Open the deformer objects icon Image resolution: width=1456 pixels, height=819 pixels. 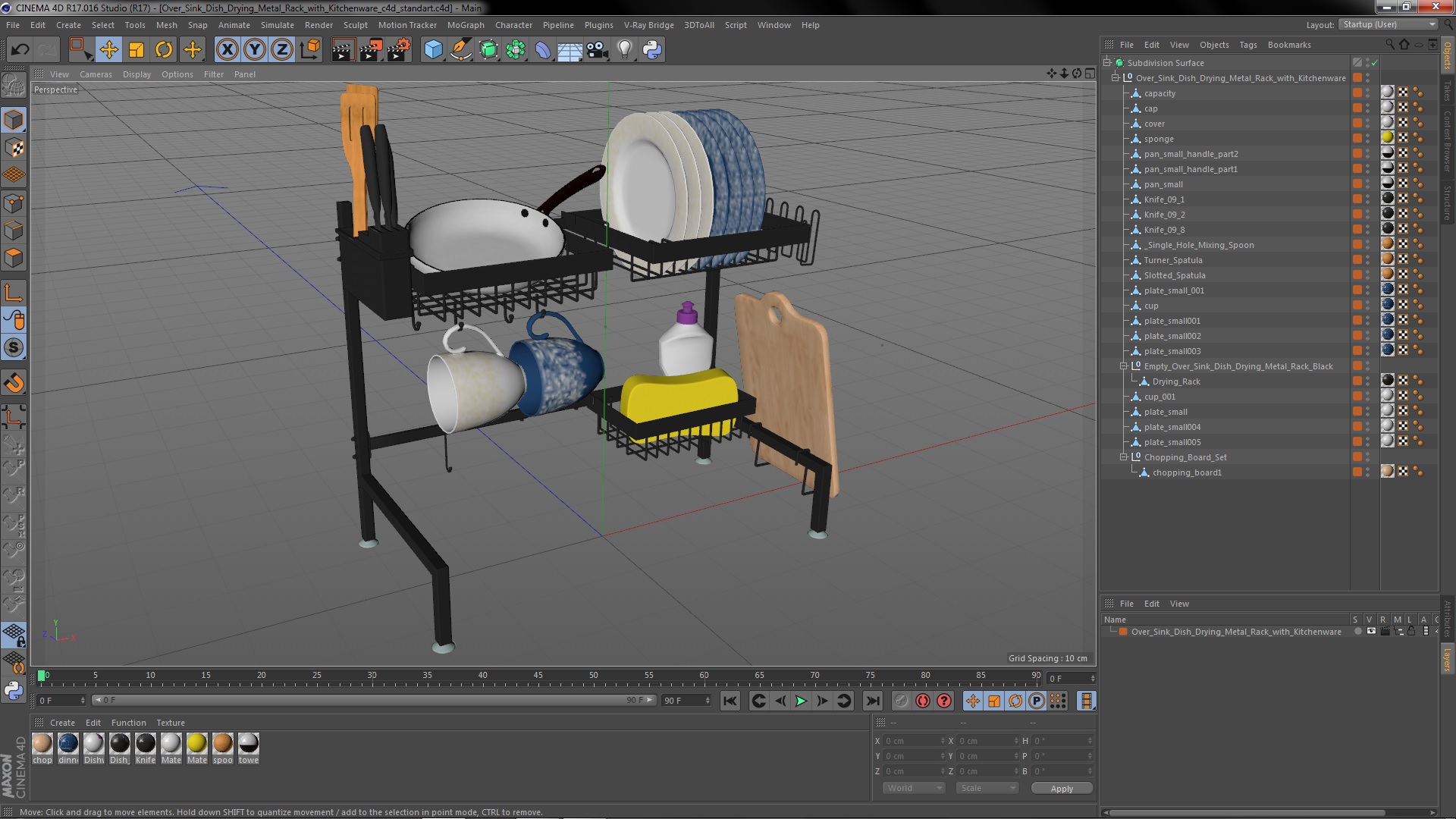(543, 50)
